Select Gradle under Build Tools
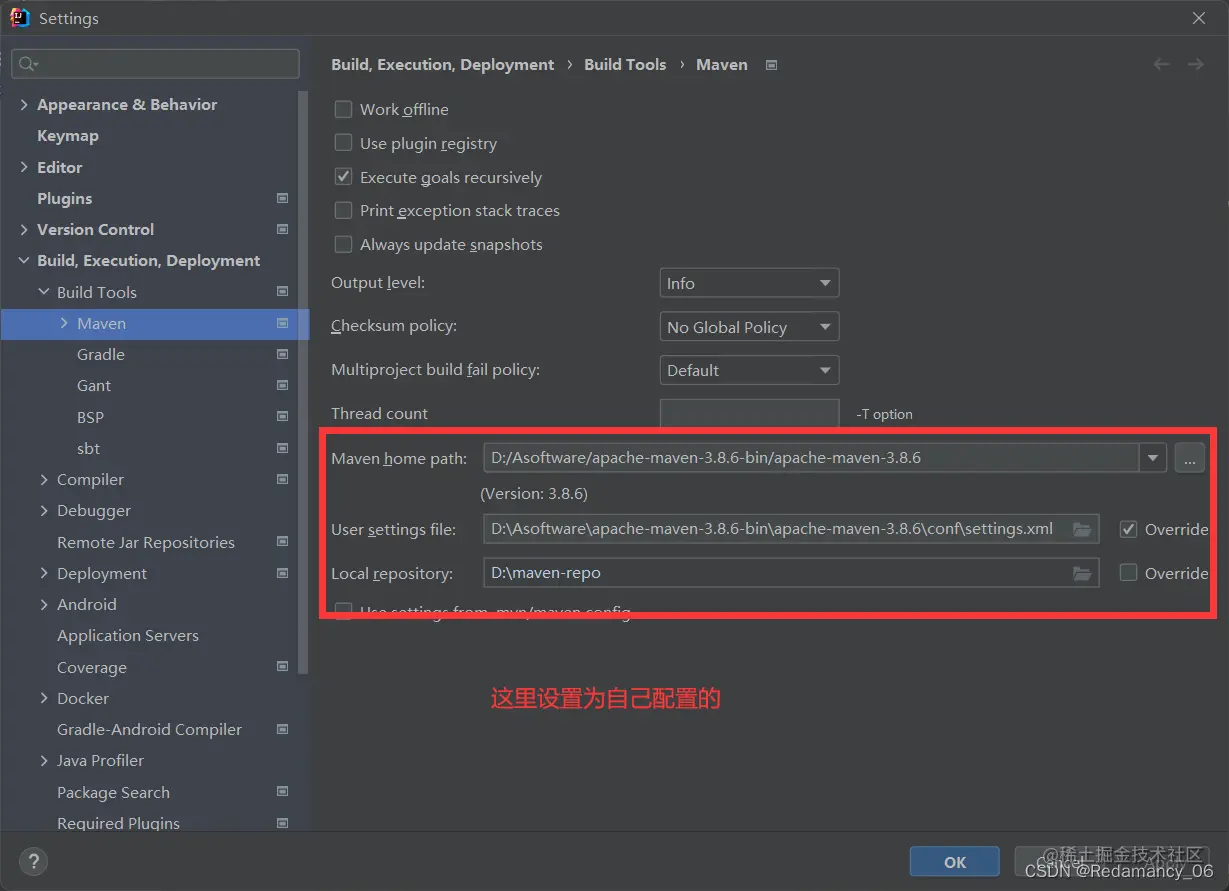The image size is (1229, 891). [101, 354]
